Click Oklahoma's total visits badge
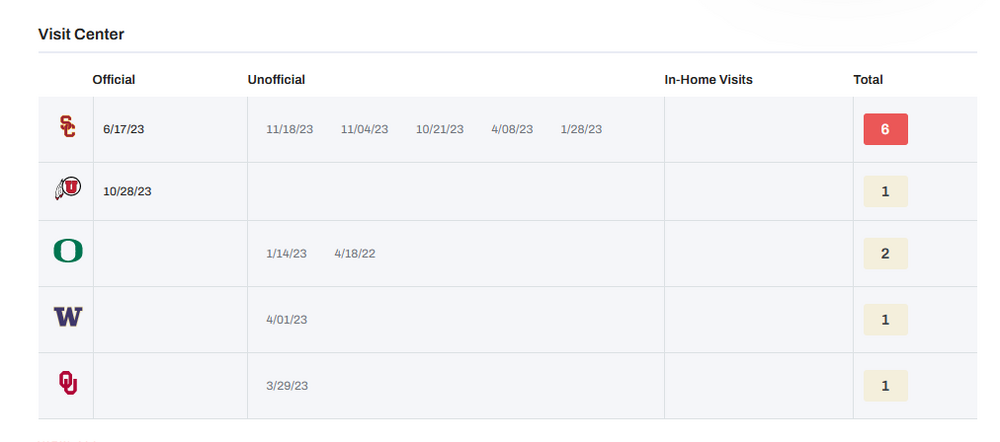Screen dimensions: 1000x442 coord(885,386)
